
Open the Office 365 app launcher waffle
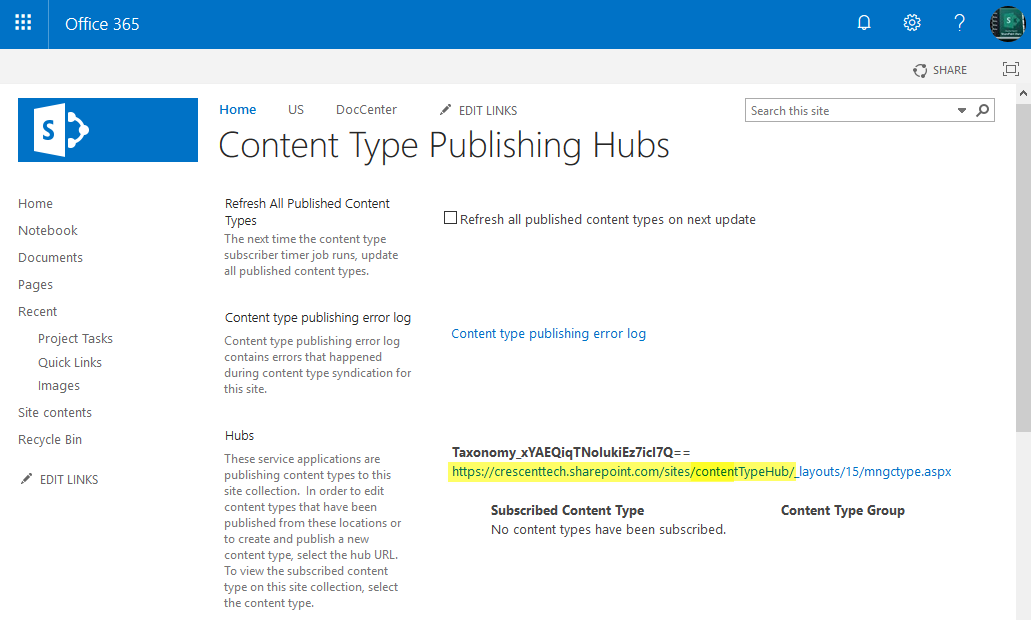(x=23, y=23)
